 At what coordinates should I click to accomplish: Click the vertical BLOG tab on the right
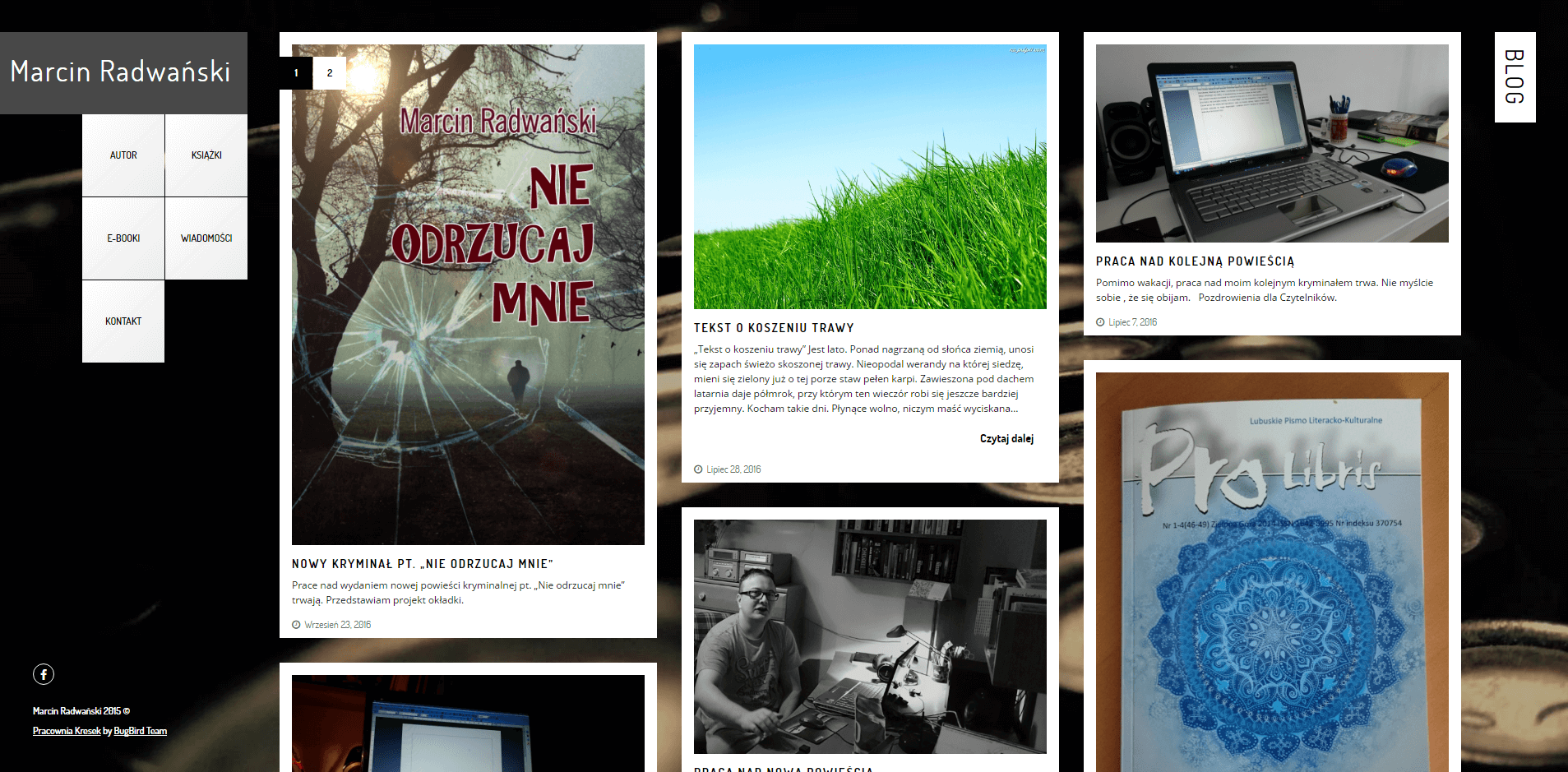pyautogui.click(x=1514, y=76)
